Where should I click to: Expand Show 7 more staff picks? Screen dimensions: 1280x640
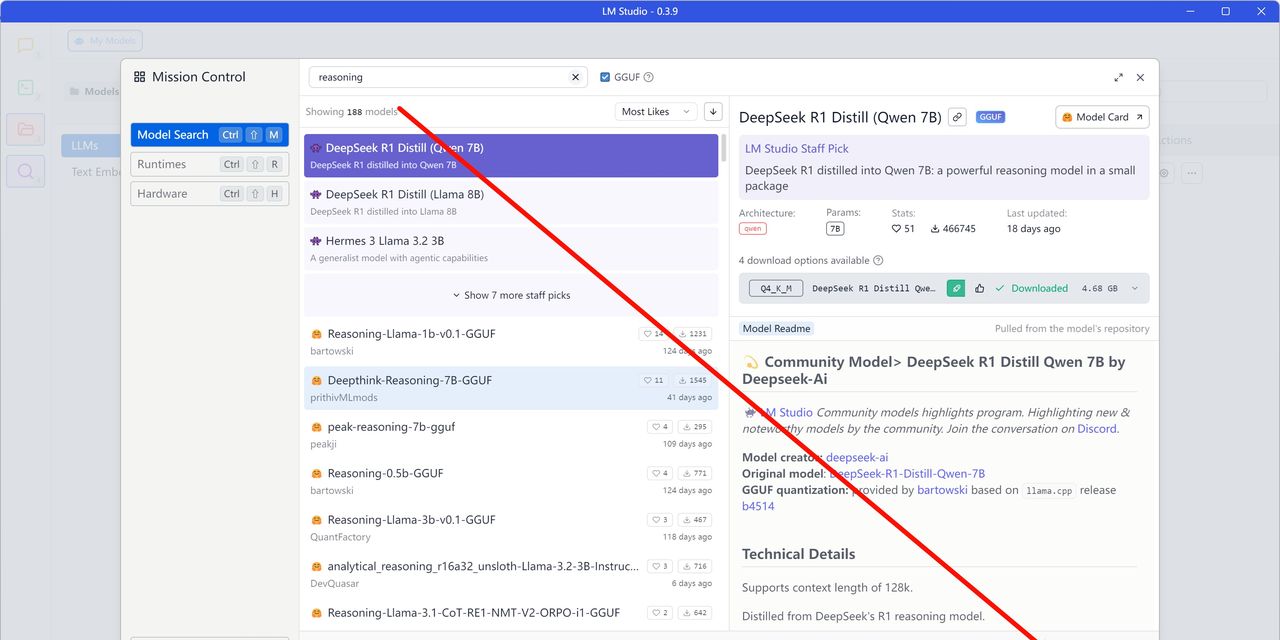pos(511,295)
